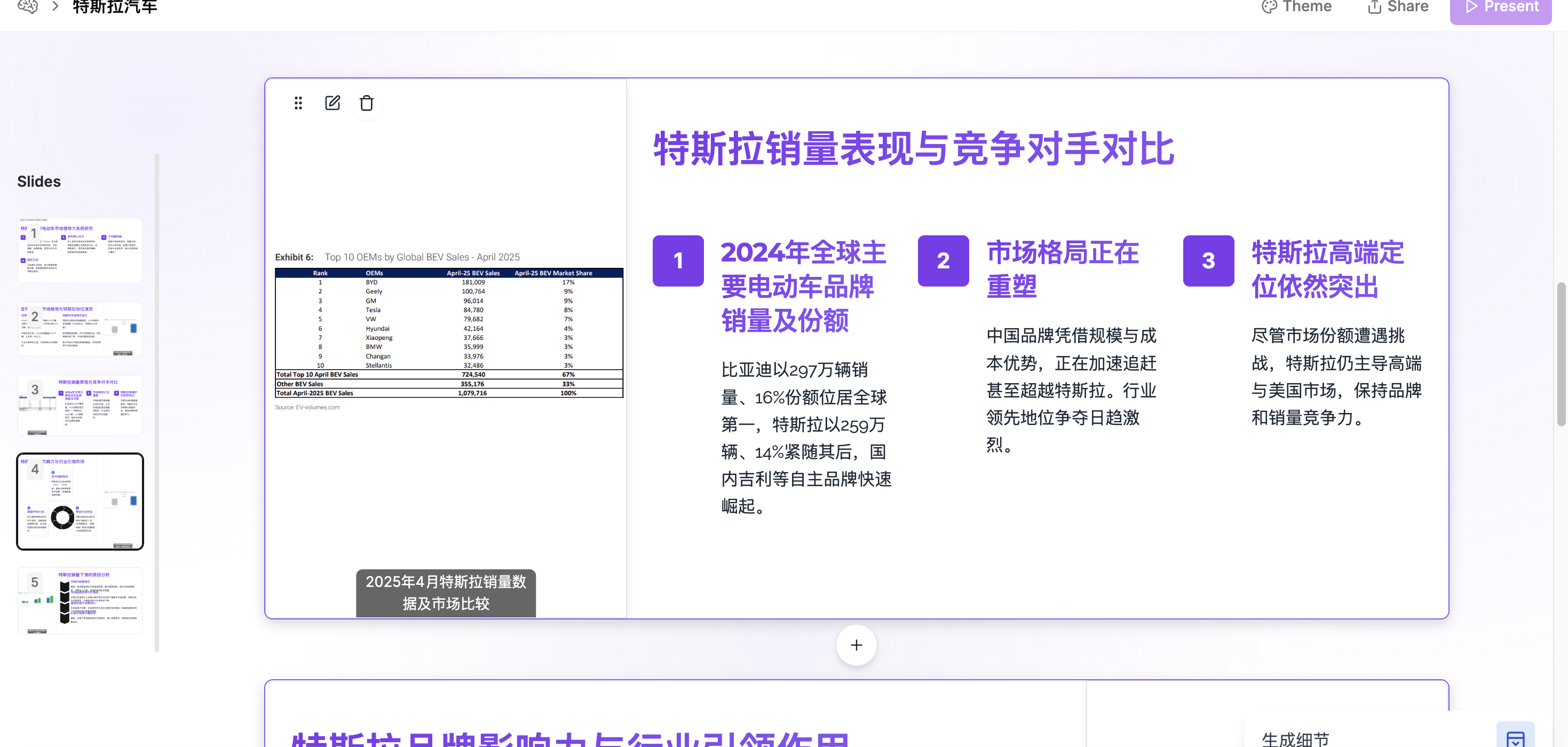Add a new slide with plus button

point(856,645)
